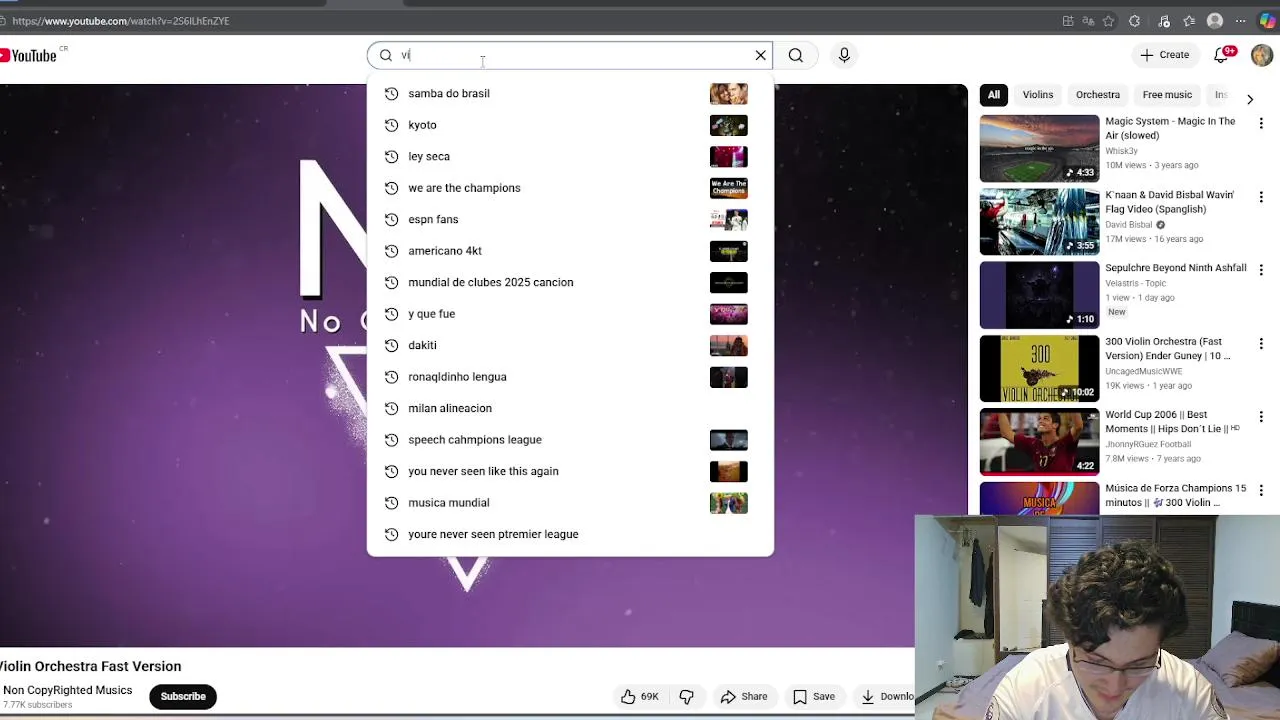Select suggestion 'americano 4kt'

[570, 251]
